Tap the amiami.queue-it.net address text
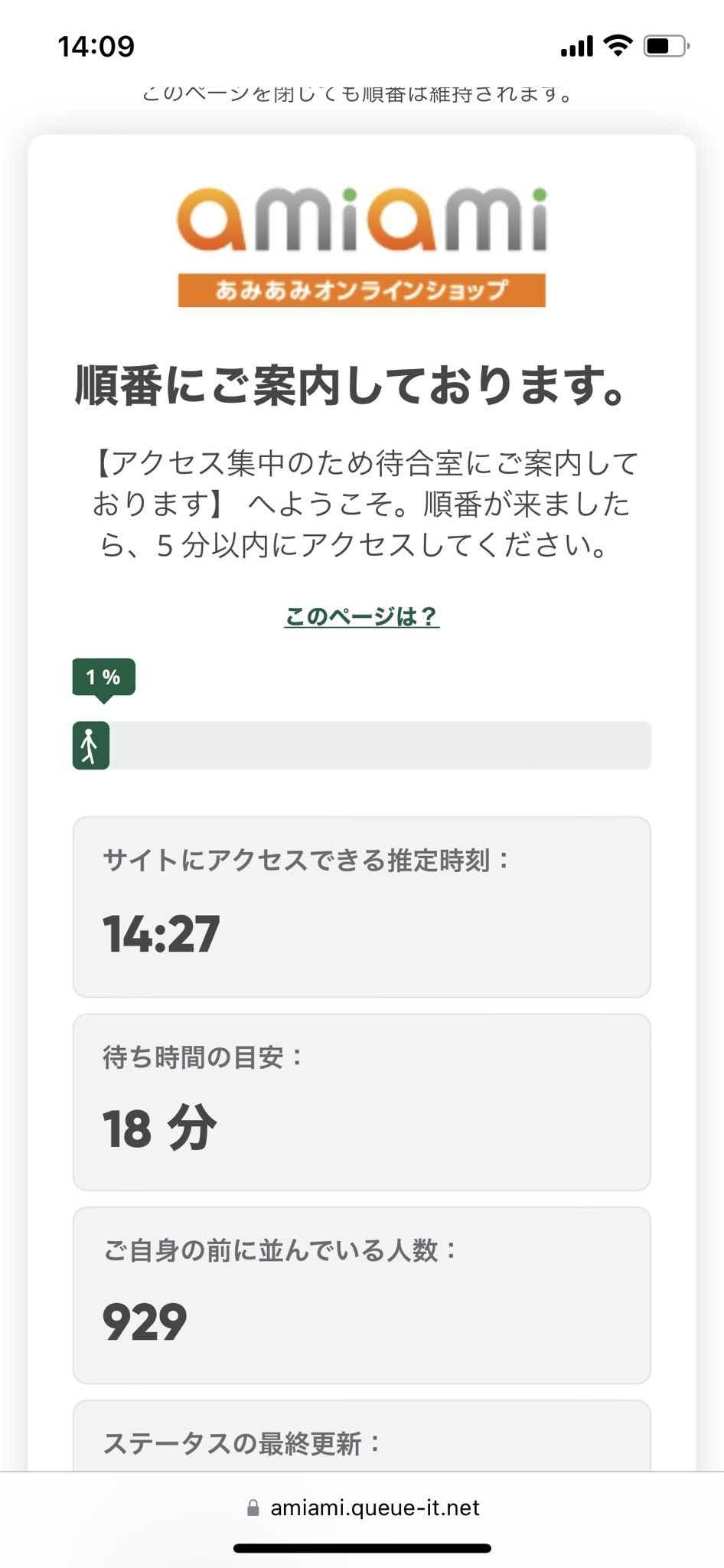 coord(375,1508)
